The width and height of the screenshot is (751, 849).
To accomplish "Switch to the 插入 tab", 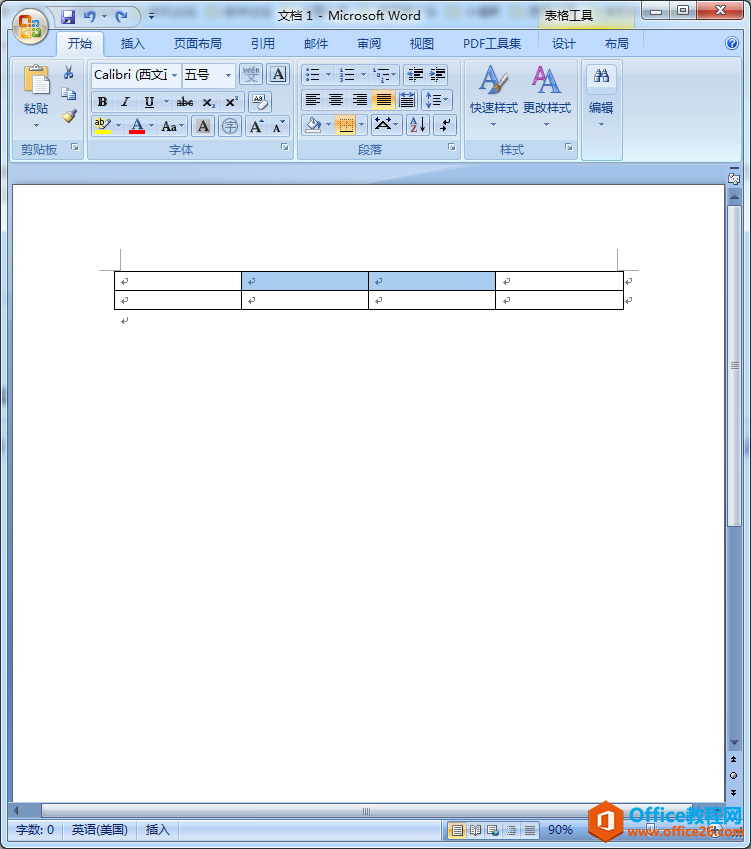I will 133,44.
